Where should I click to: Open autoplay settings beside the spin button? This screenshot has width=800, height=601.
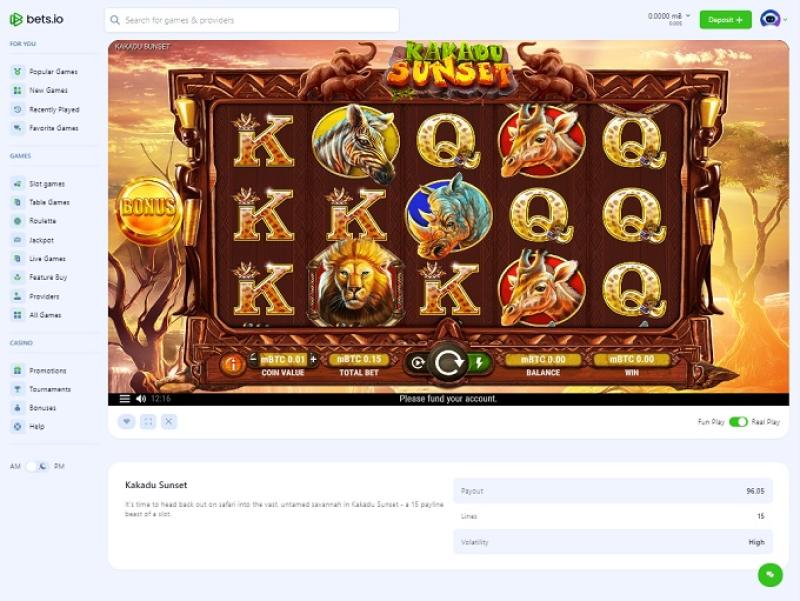[x=417, y=363]
